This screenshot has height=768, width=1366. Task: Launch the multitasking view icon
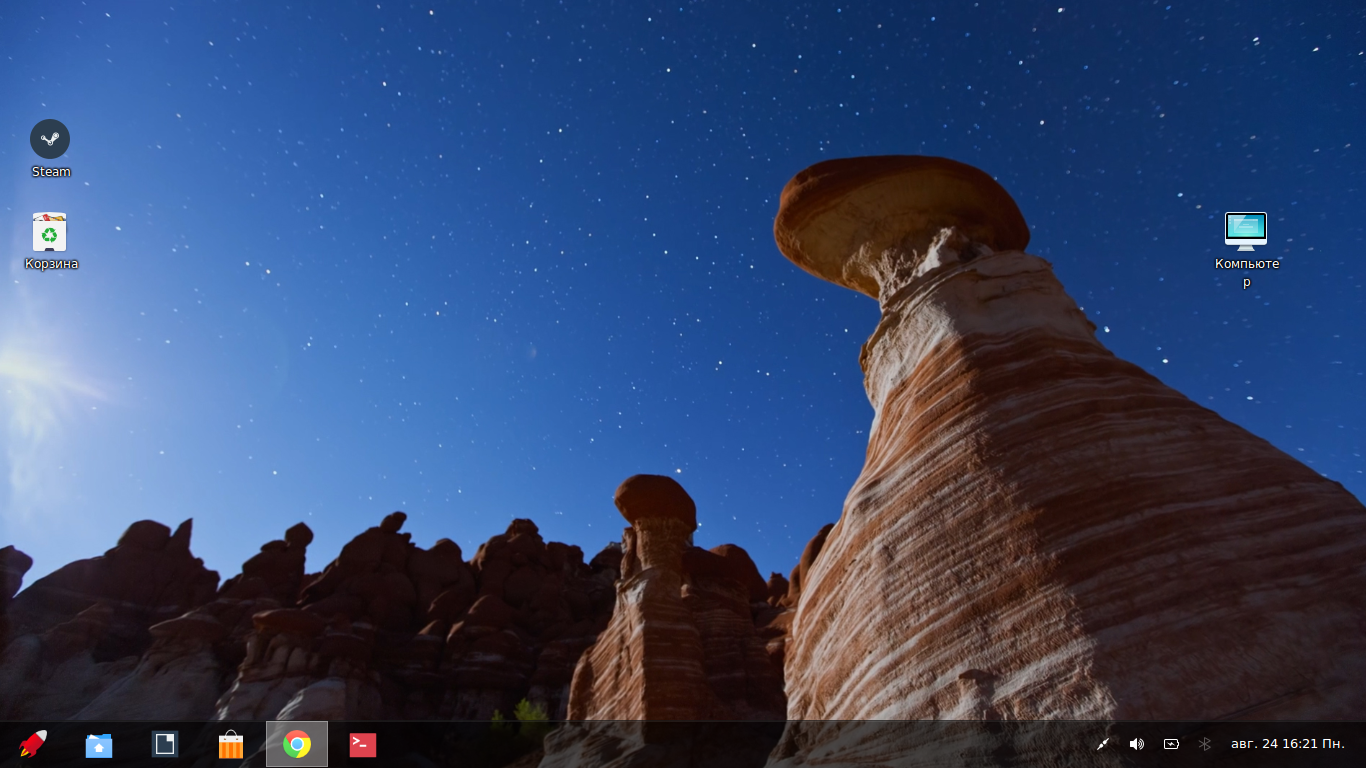(x=165, y=744)
